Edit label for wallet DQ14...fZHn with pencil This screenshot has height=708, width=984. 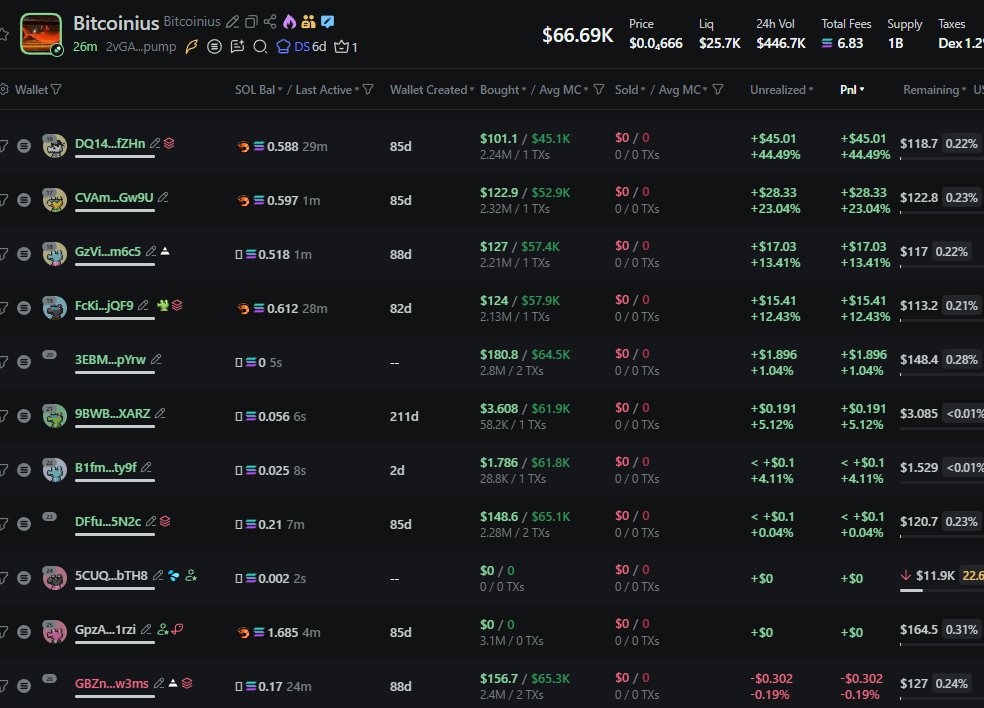154,143
